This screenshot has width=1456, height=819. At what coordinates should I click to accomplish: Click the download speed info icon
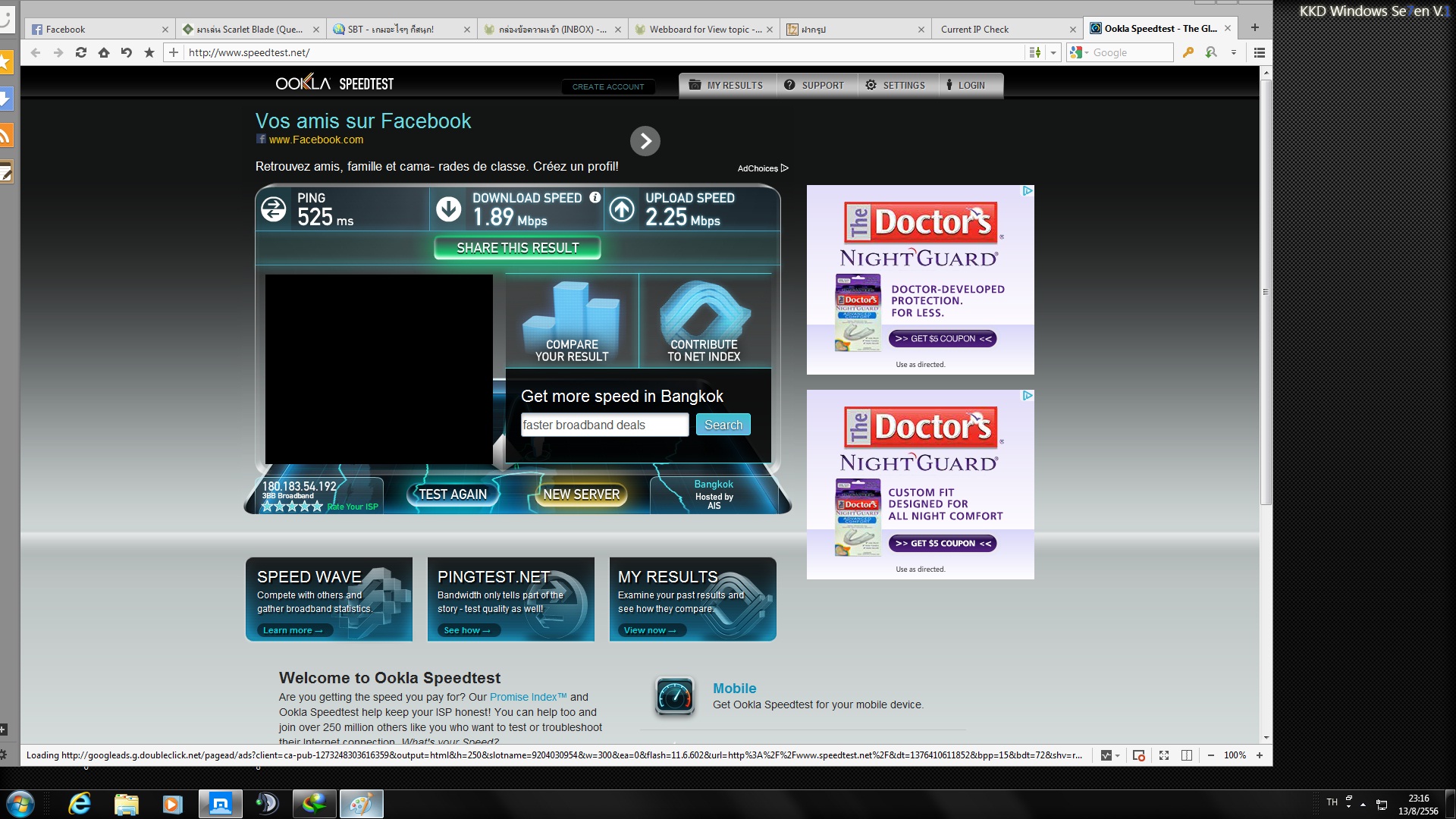[x=595, y=197]
